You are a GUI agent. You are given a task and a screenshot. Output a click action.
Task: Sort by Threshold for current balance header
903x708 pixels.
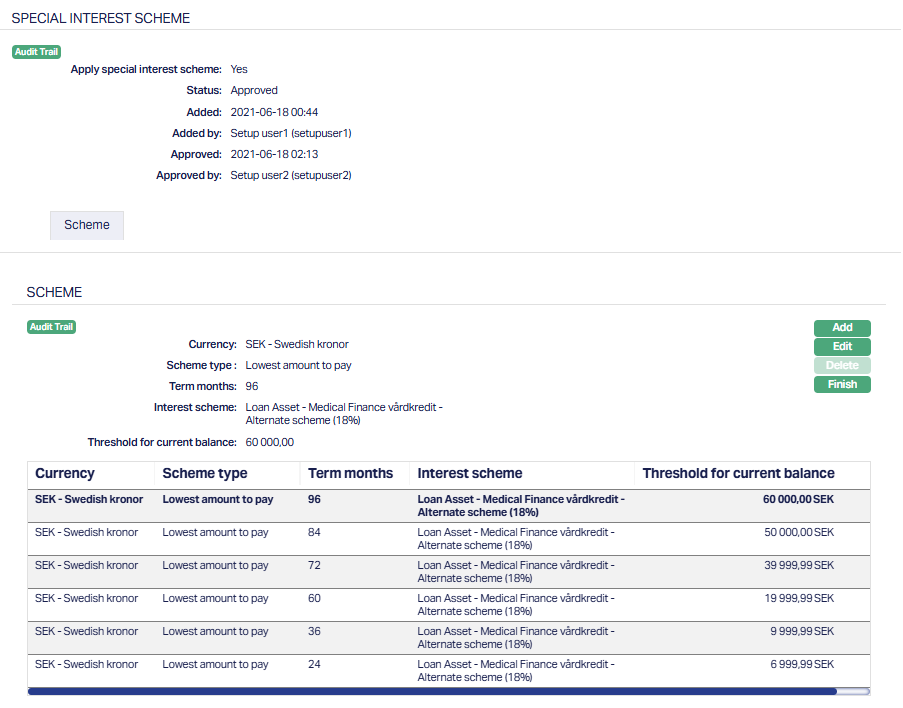(738, 474)
